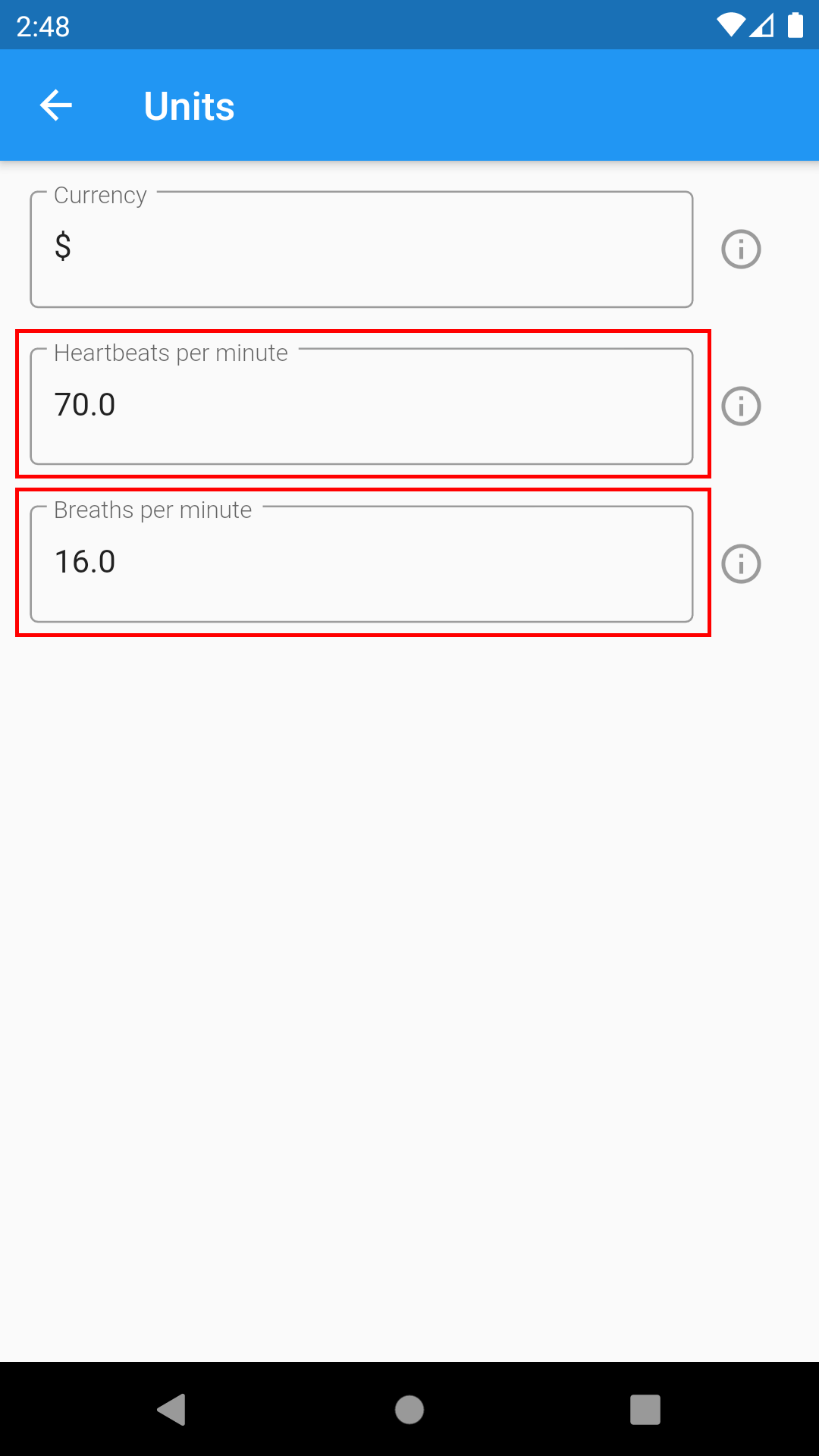Tap the Android home circle button
The width and height of the screenshot is (819, 1456).
409,1410
